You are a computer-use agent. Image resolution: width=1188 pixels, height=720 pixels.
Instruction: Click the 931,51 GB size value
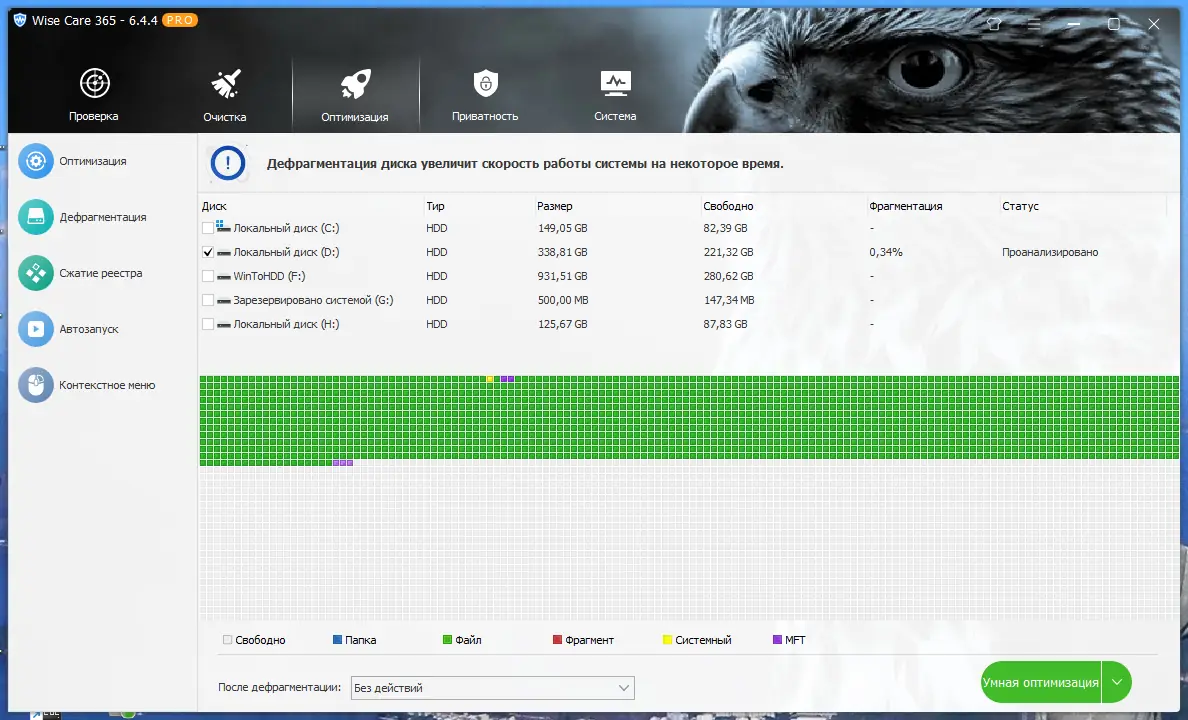(562, 277)
